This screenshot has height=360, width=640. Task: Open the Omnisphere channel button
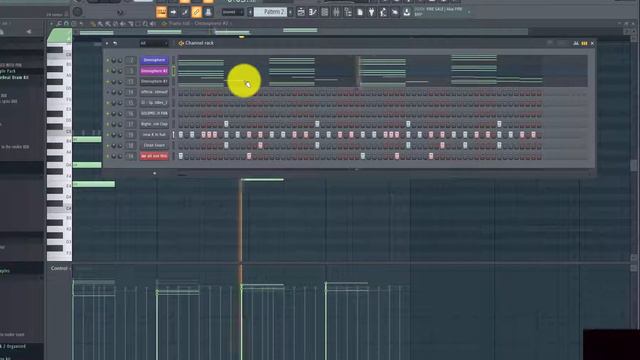tap(154, 60)
